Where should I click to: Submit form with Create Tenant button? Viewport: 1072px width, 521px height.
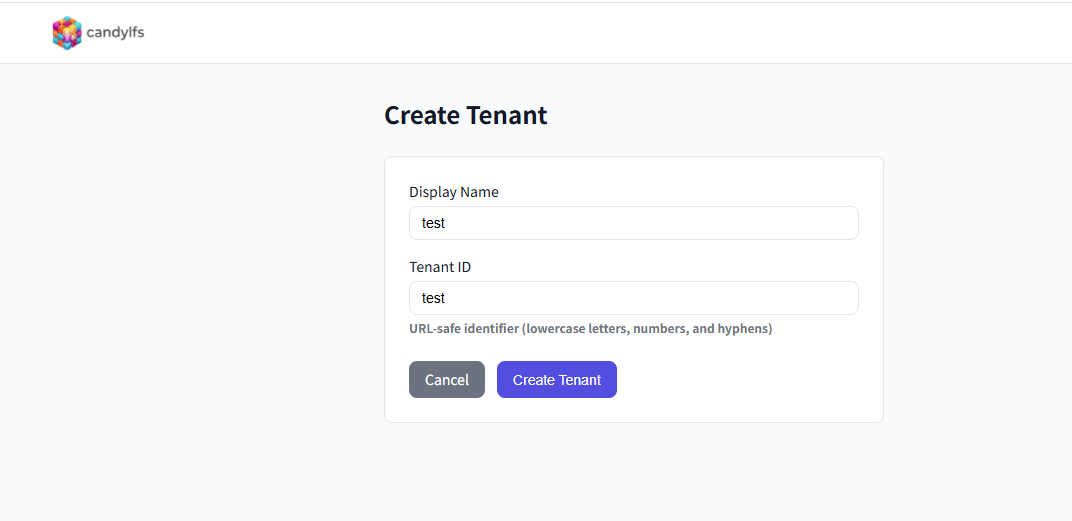pos(556,380)
